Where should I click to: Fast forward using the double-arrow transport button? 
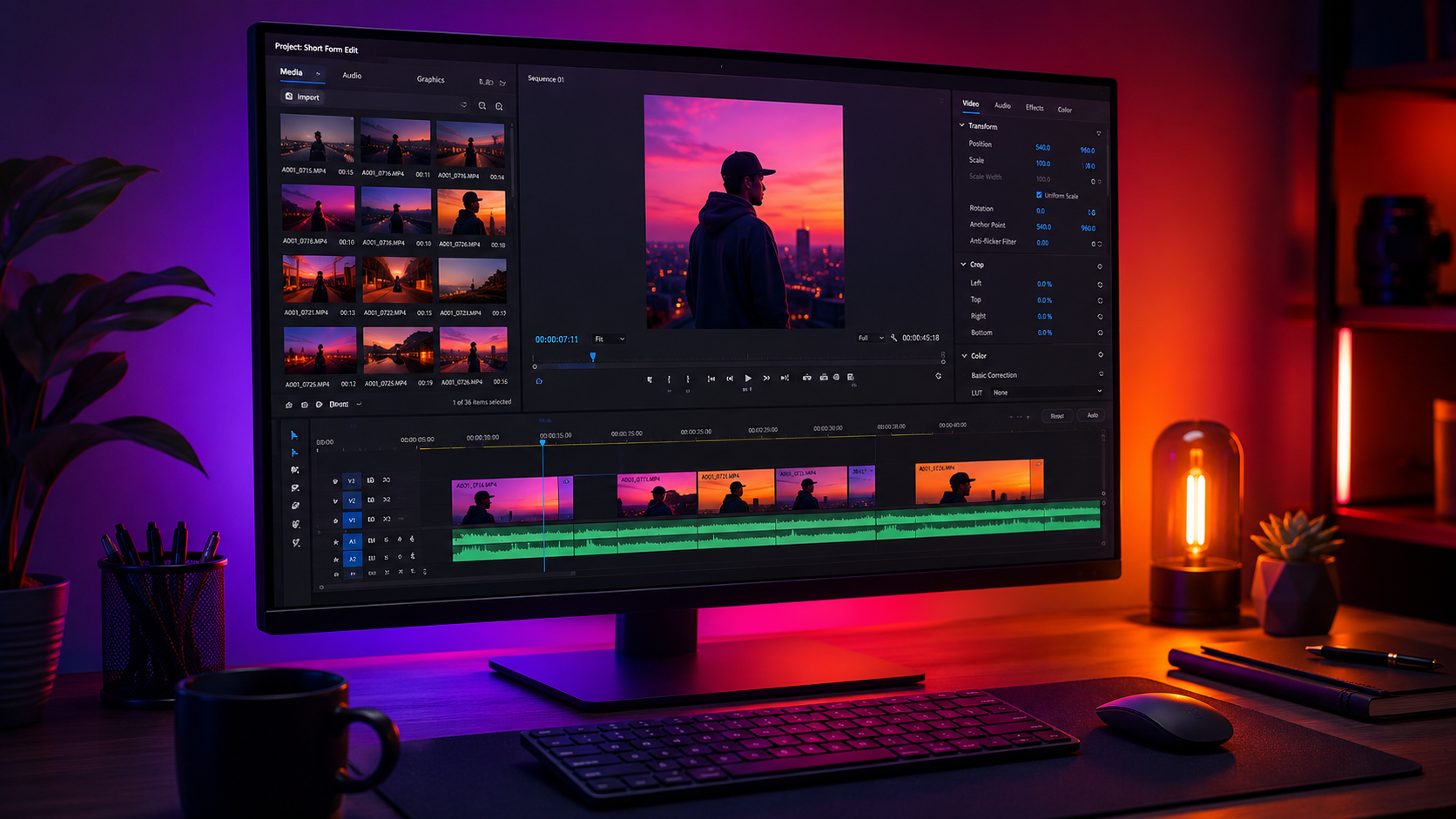[x=766, y=379]
